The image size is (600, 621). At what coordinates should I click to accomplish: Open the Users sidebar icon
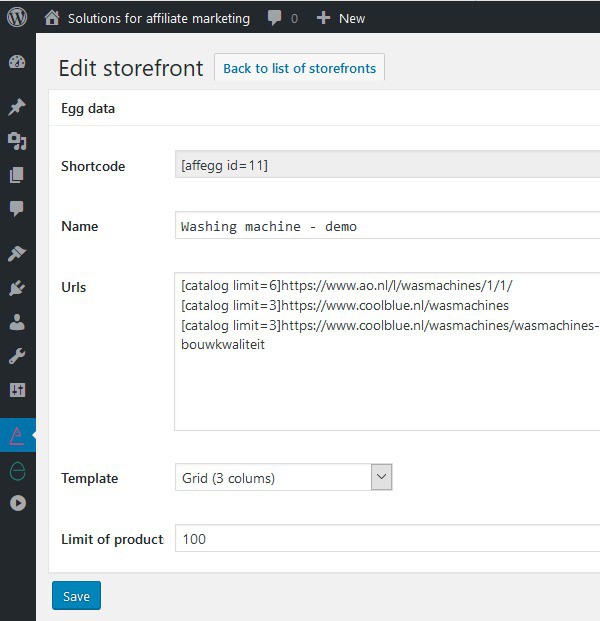point(17,323)
